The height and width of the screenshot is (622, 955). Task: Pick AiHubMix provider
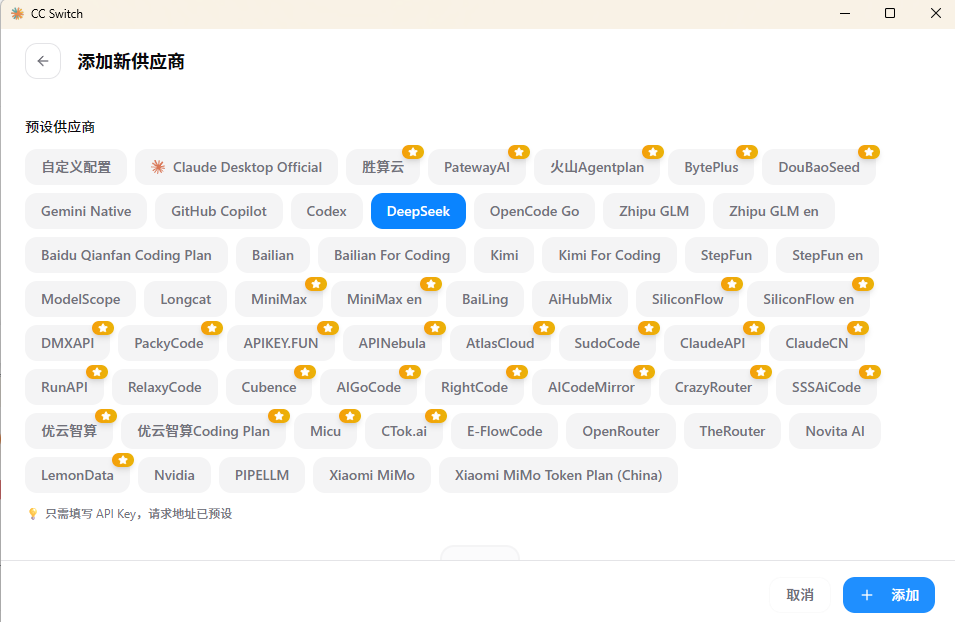point(580,299)
